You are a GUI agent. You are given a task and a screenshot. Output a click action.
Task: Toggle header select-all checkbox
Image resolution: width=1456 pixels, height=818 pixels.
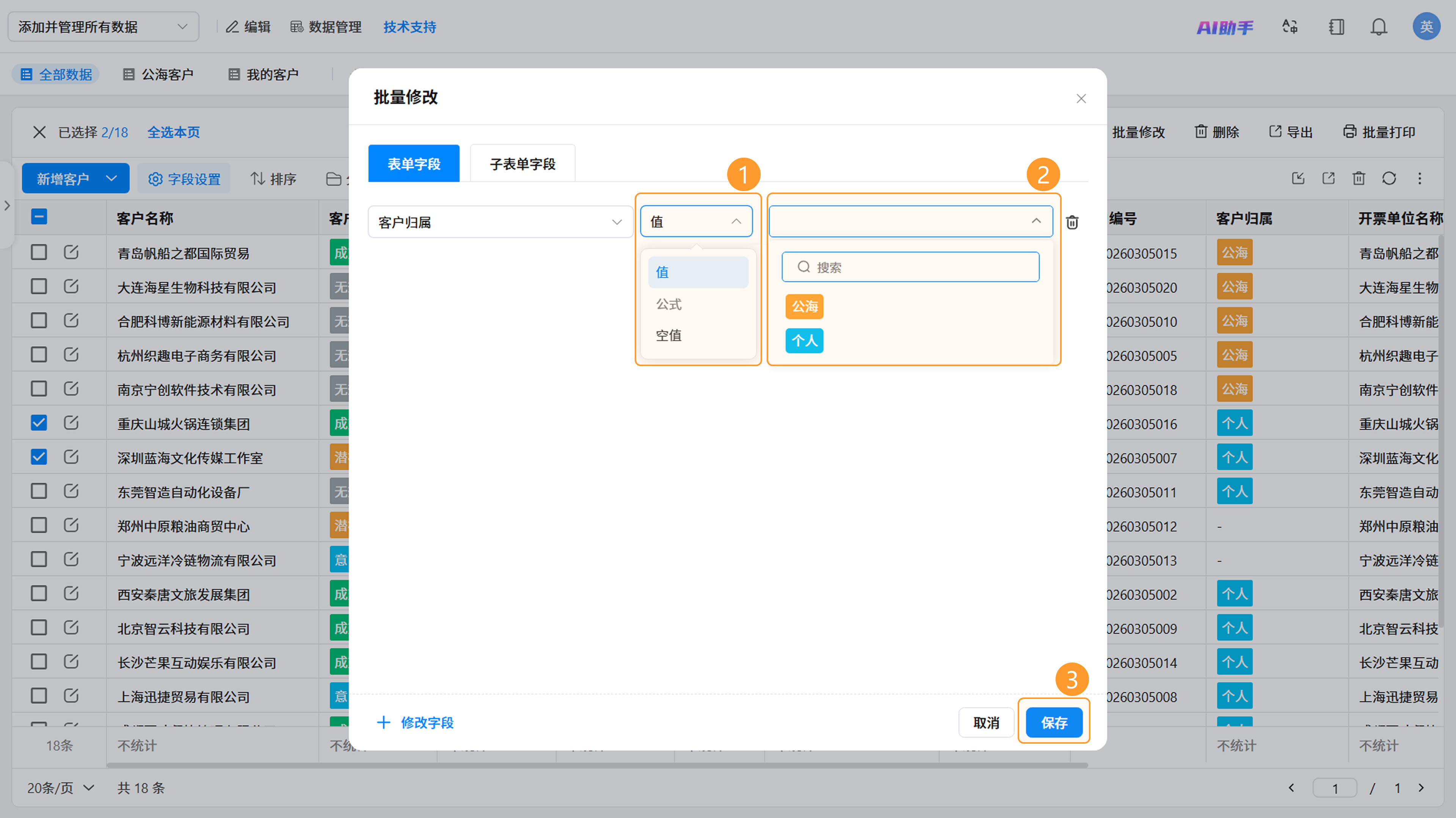pos(39,217)
